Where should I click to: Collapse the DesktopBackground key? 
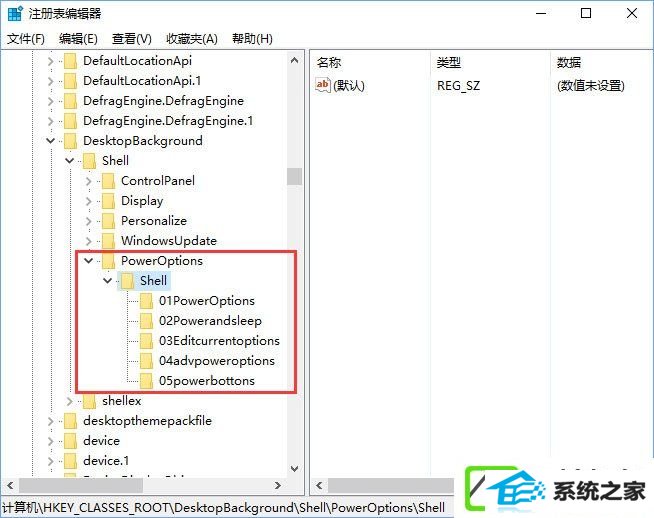click(x=50, y=141)
